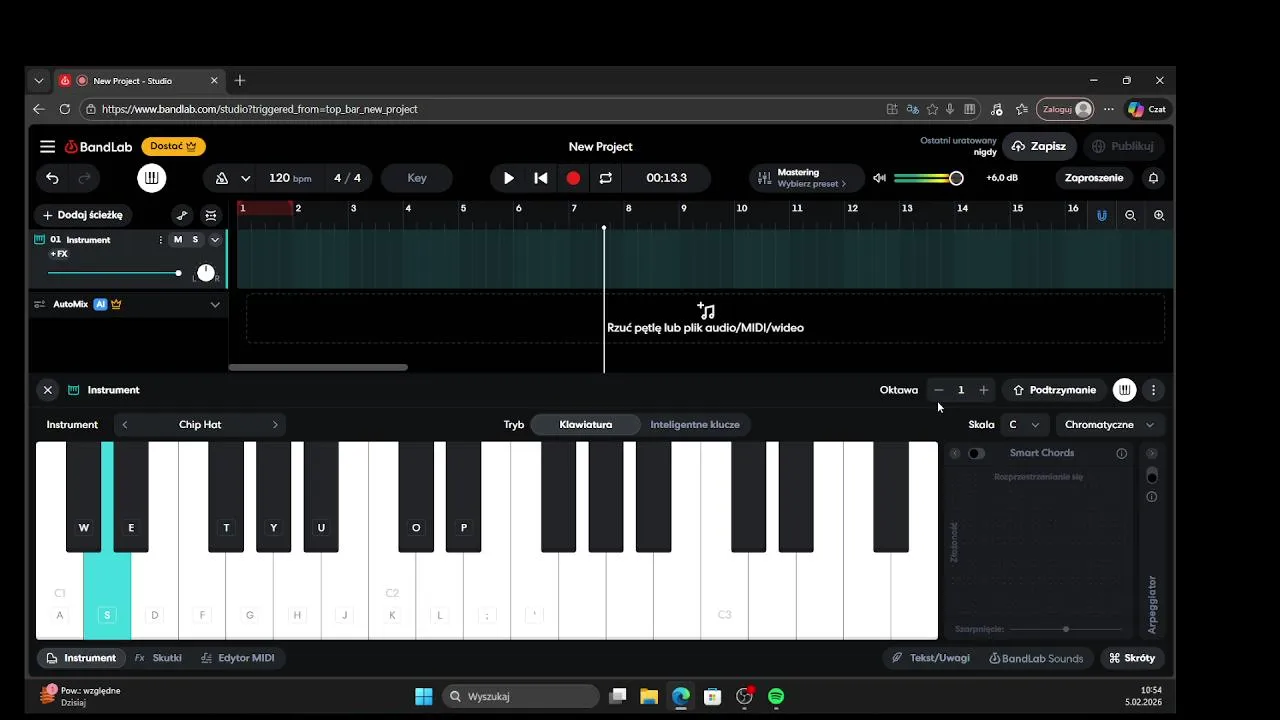The height and width of the screenshot is (720, 1280).
Task: Open the virtual instrument piano button
Action: [151, 178]
